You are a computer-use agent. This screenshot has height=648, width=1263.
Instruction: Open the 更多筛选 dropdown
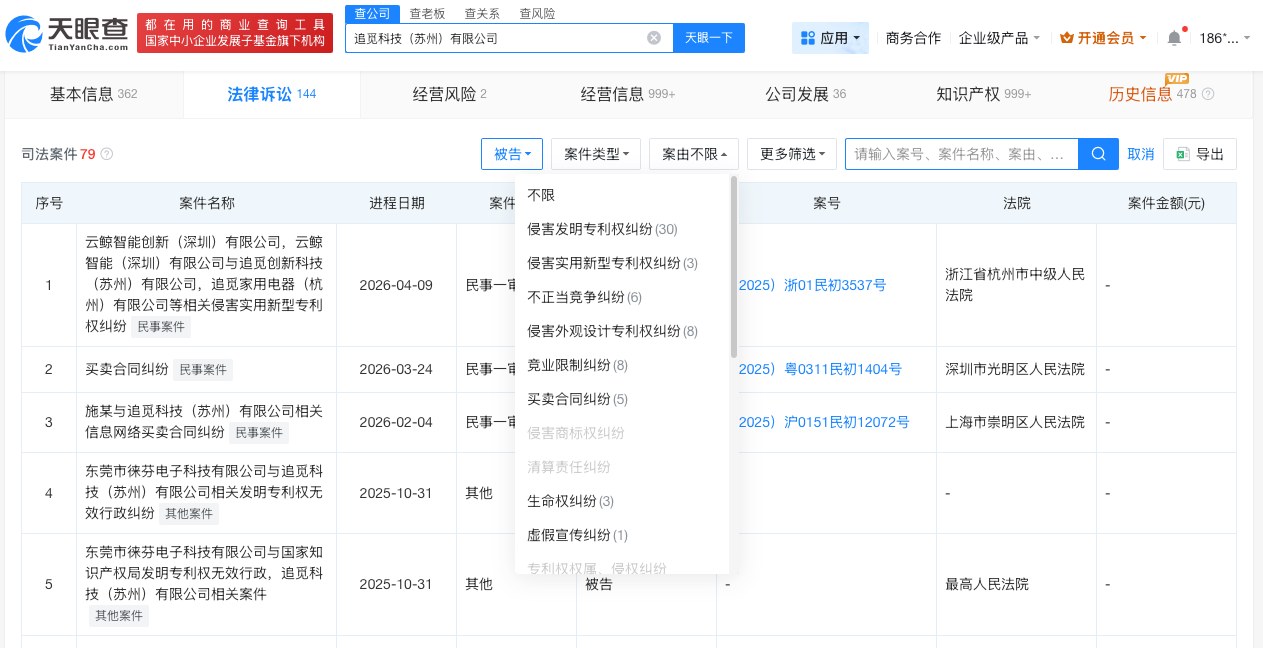(791, 154)
